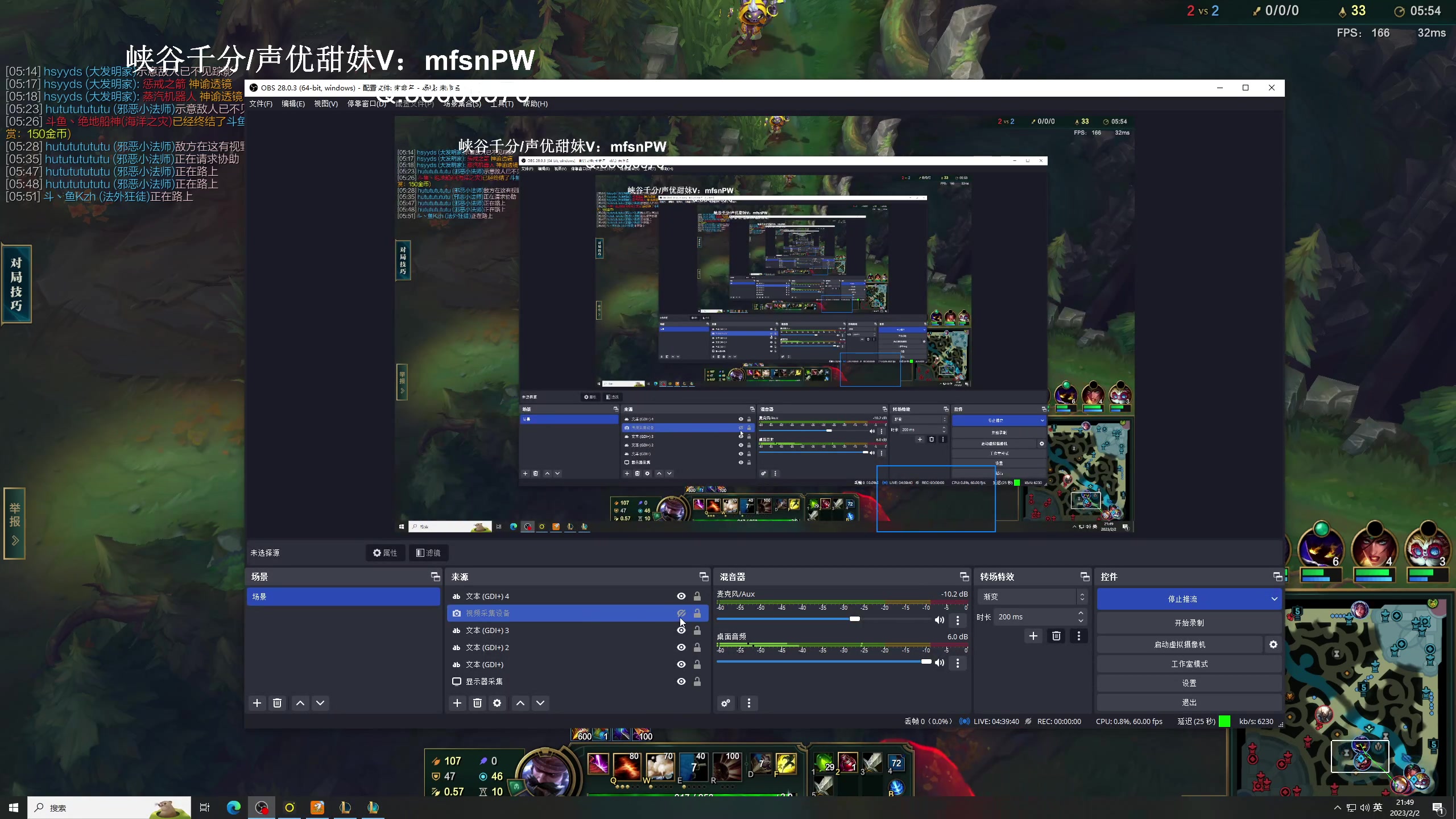Adjust 麦克风/Aux volume slider handle

tap(855, 619)
